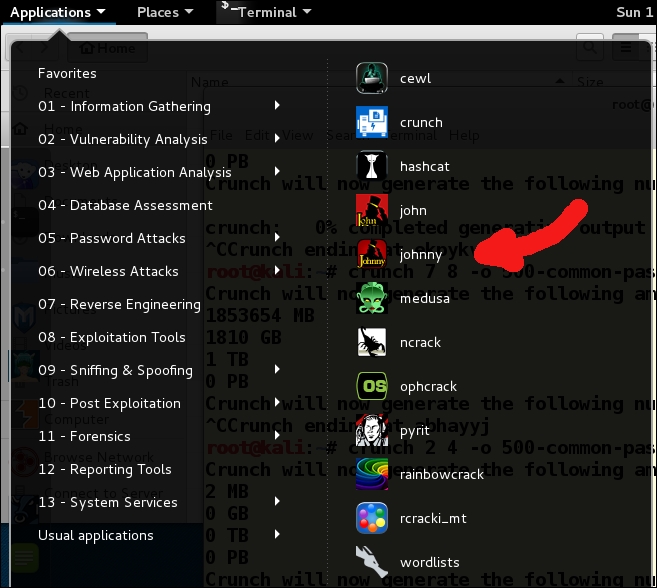The image size is (657, 588).
Task: Open 11 - Forensics category
Action: click(x=84, y=436)
